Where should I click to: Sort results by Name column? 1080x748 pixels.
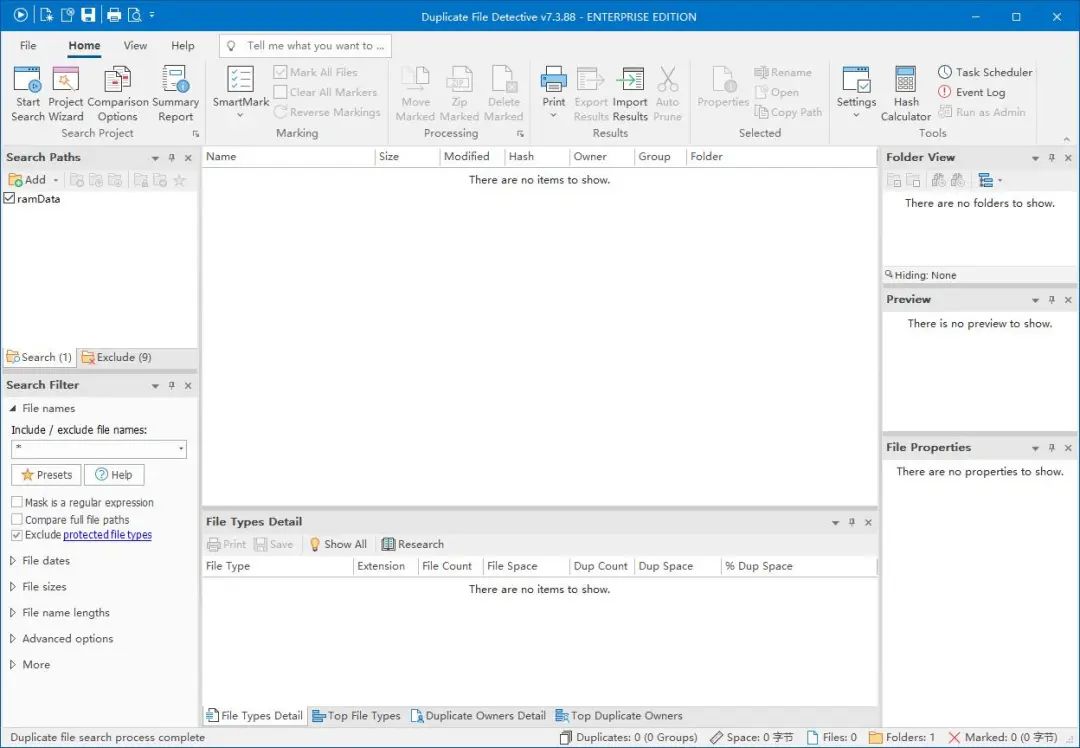pos(288,156)
